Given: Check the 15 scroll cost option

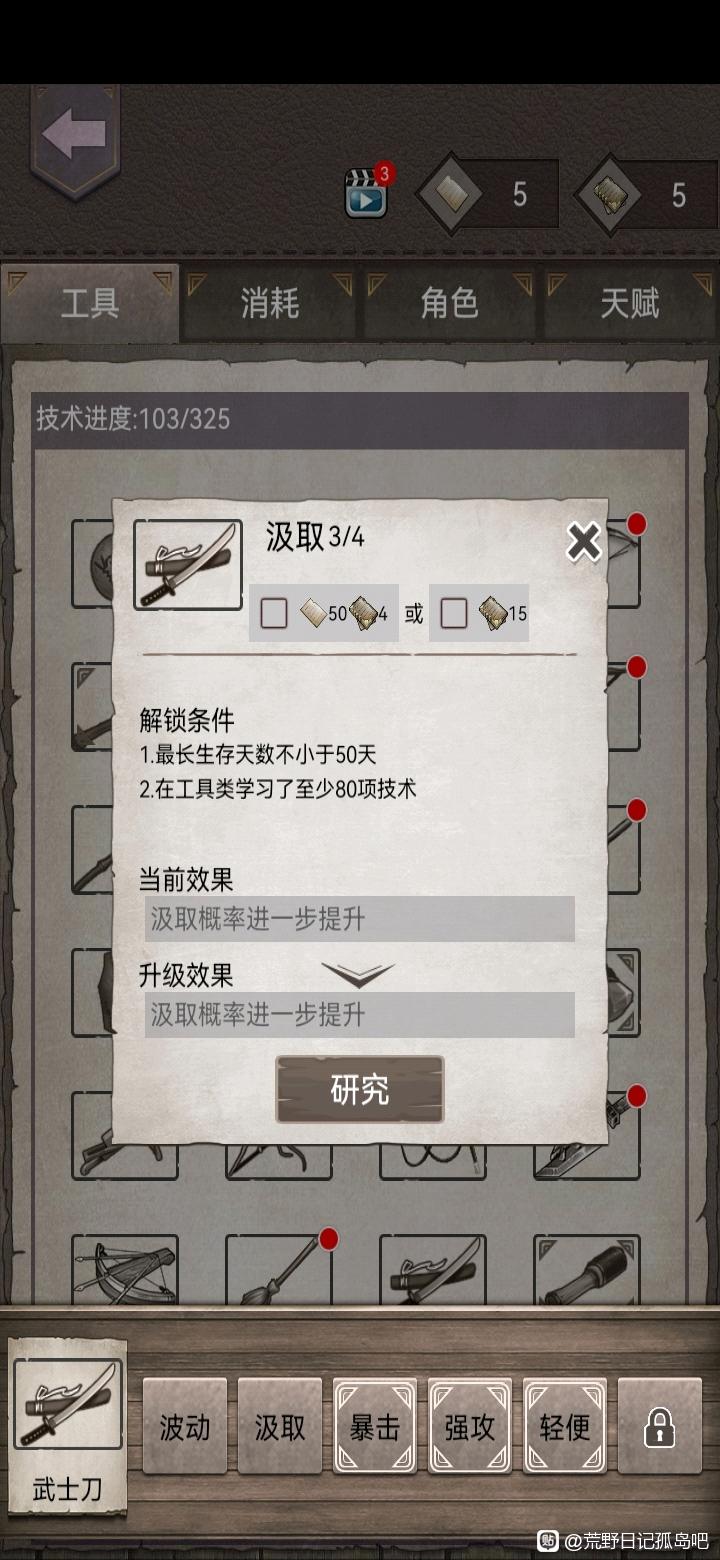Looking at the screenshot, I should click(454, 613).
